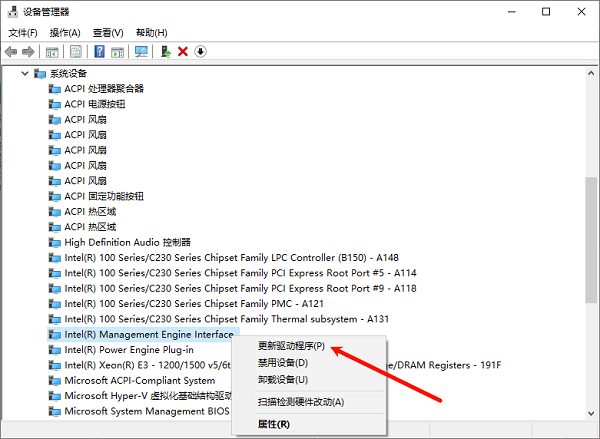The image size is (600, 439).
Task: Open the 帮助(H) menu
Action: (151, 32)
